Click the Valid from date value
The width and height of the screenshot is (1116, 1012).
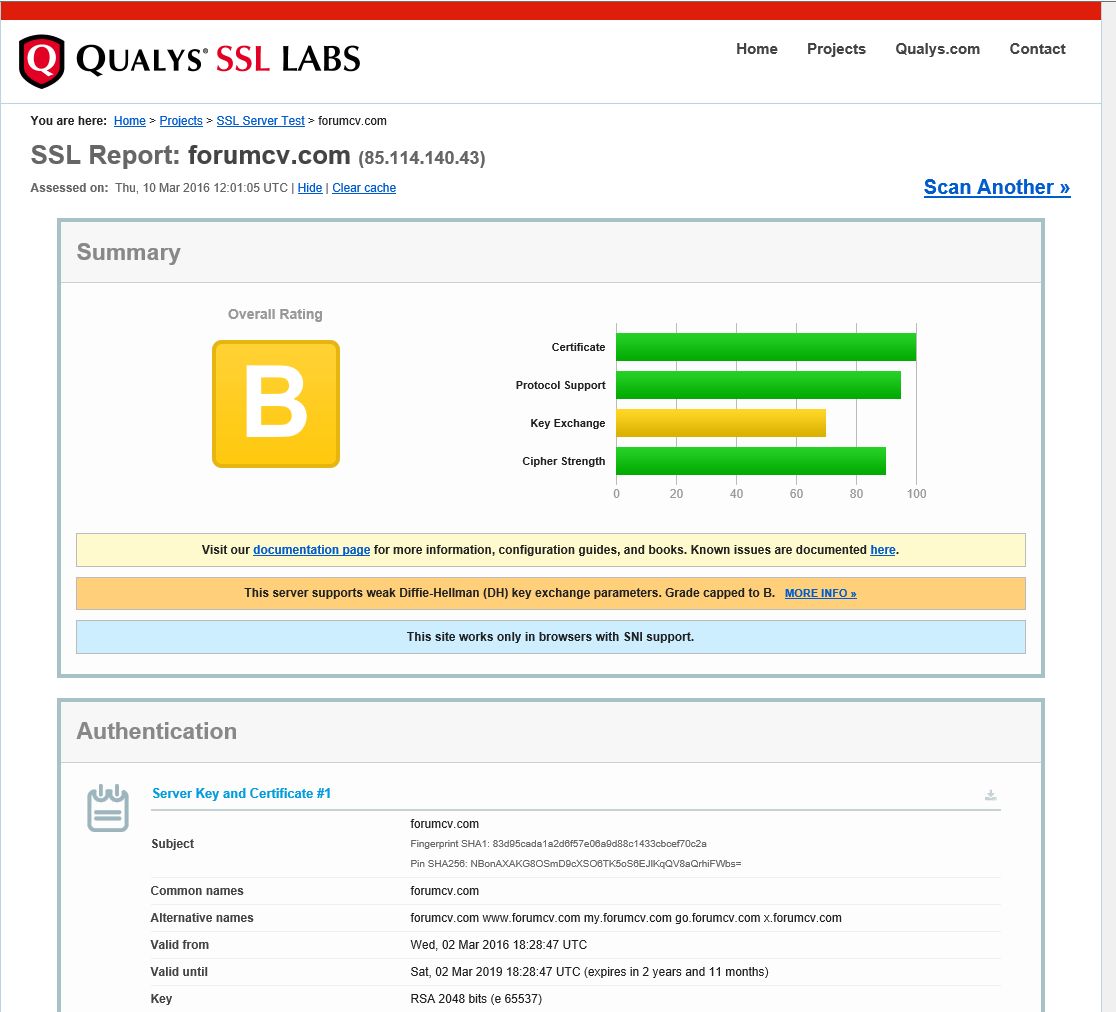point(498,945)
